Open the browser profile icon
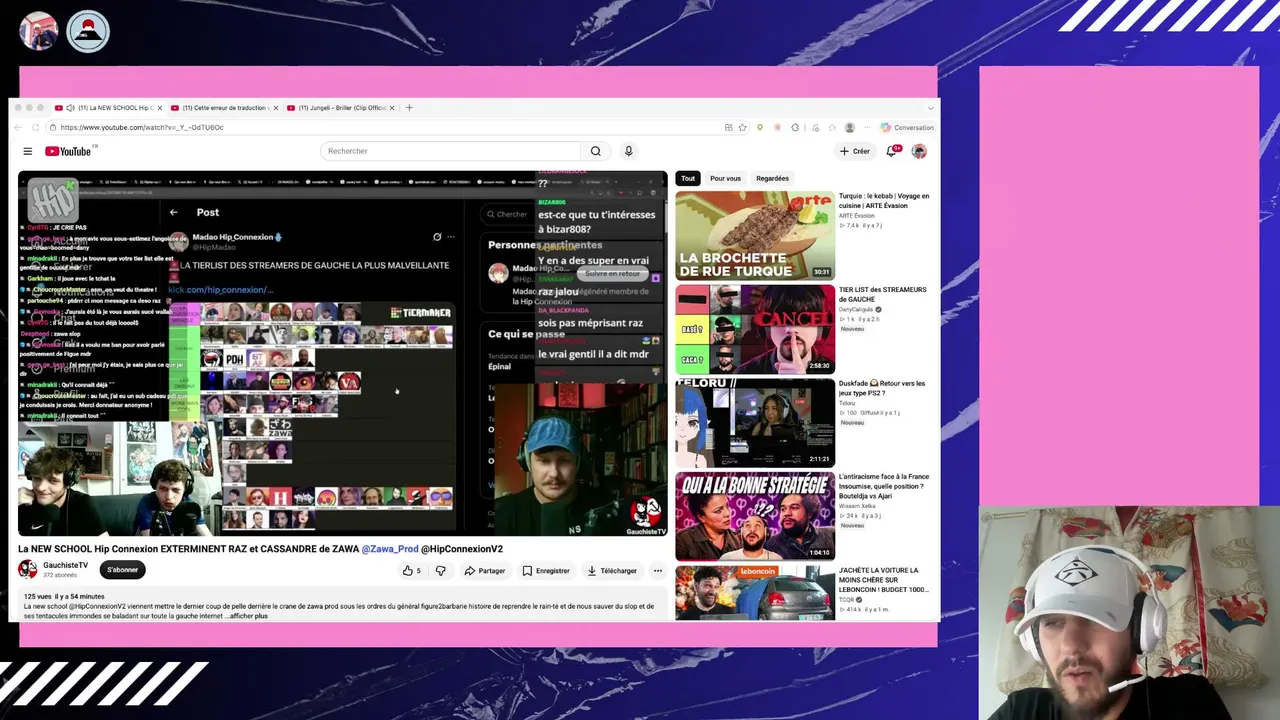1280x720 pixels. point(849,127)
